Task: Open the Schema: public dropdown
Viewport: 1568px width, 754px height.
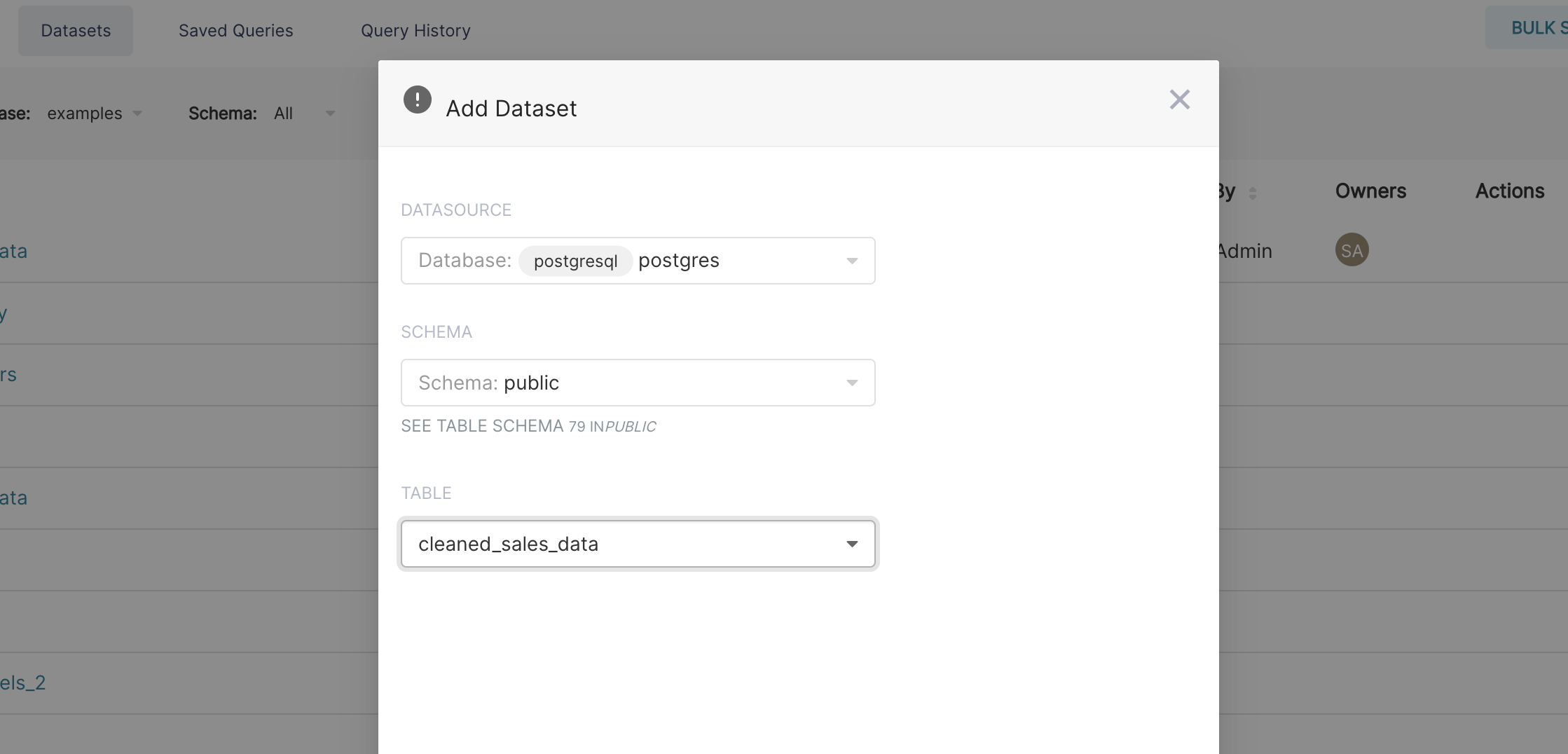Action: point(638,383)
